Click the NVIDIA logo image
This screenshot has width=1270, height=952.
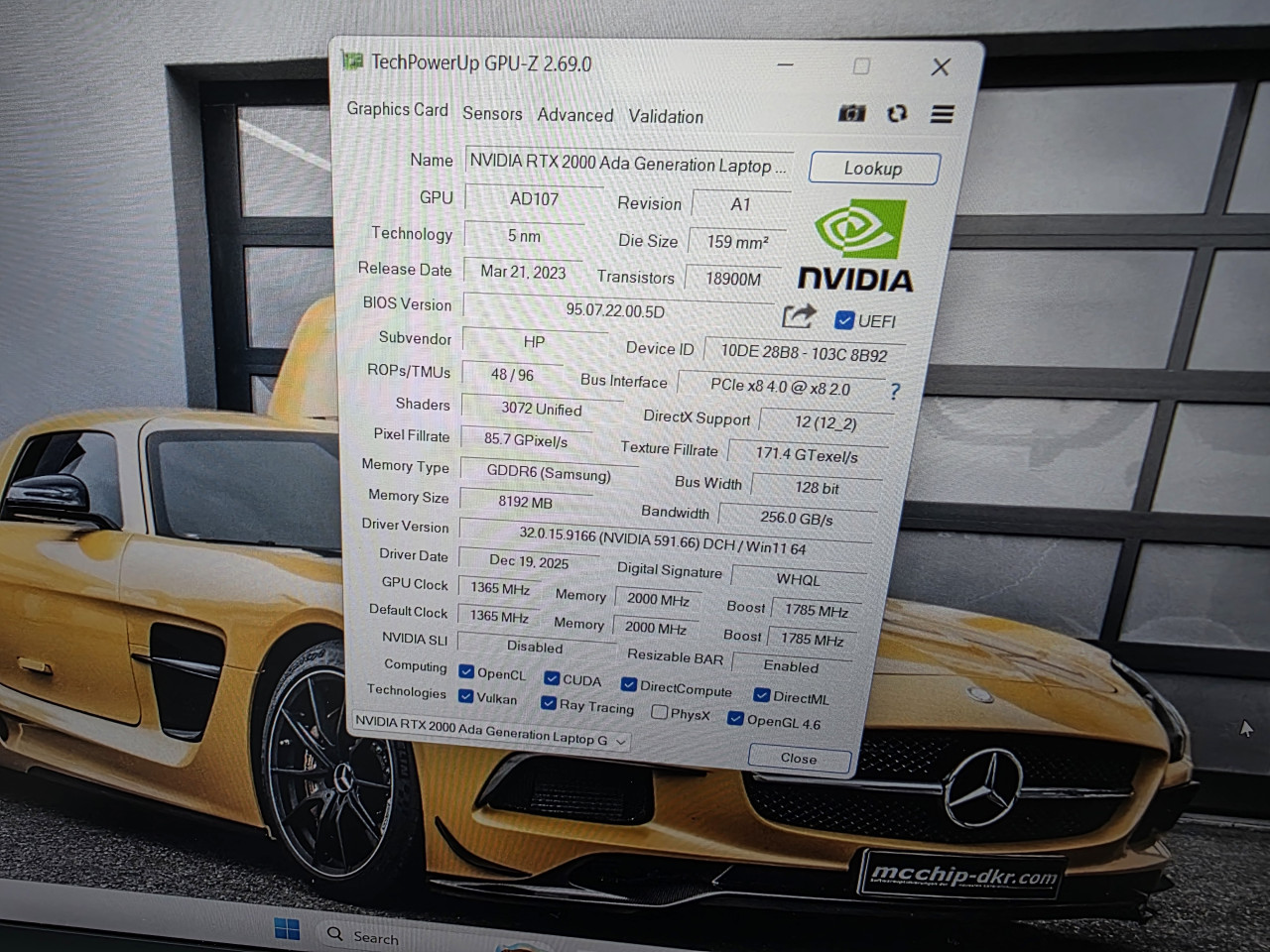pos(856,246)
